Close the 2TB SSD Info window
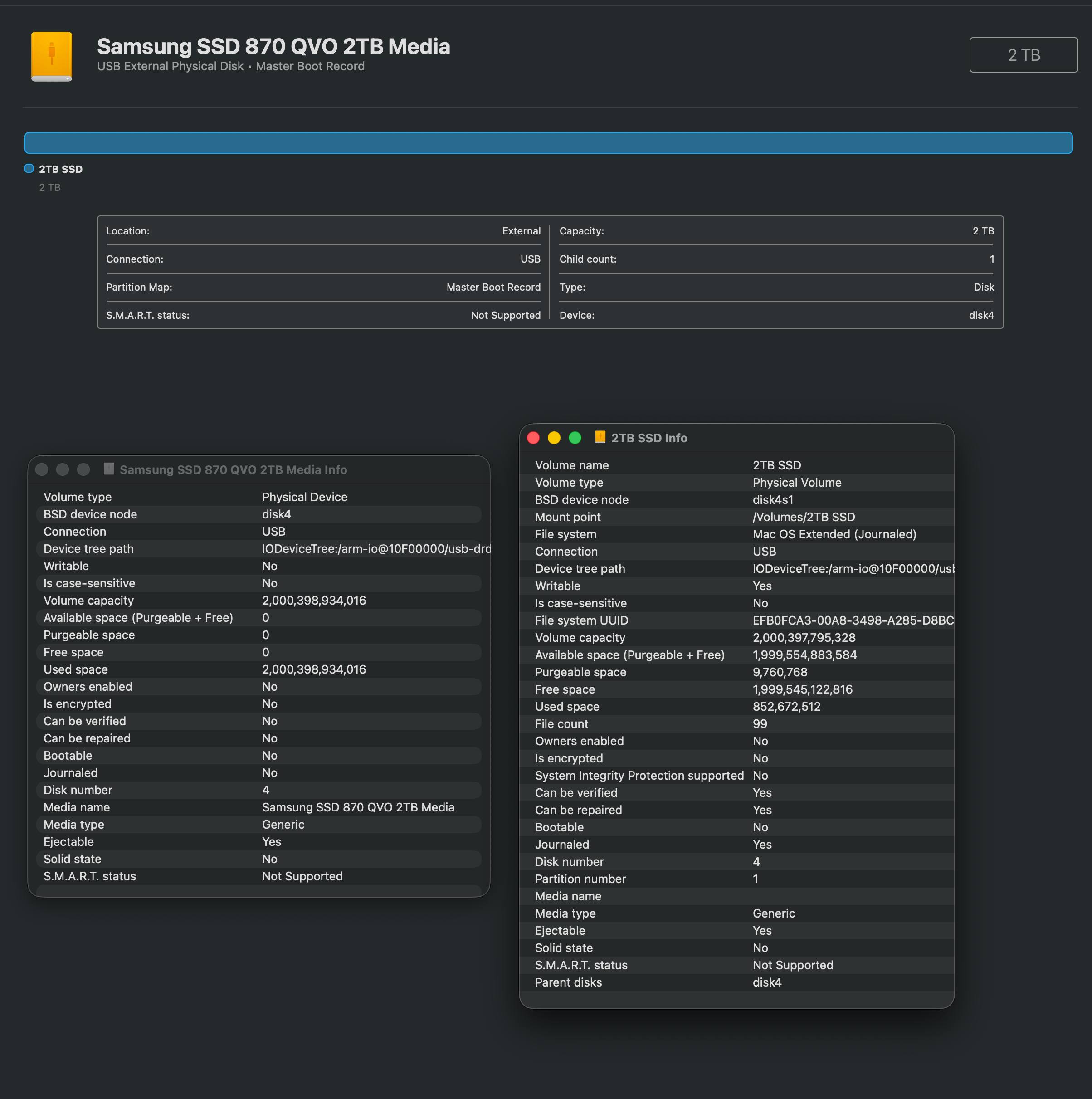This screenshot has width=1092, height=1099. pos(533,437)
